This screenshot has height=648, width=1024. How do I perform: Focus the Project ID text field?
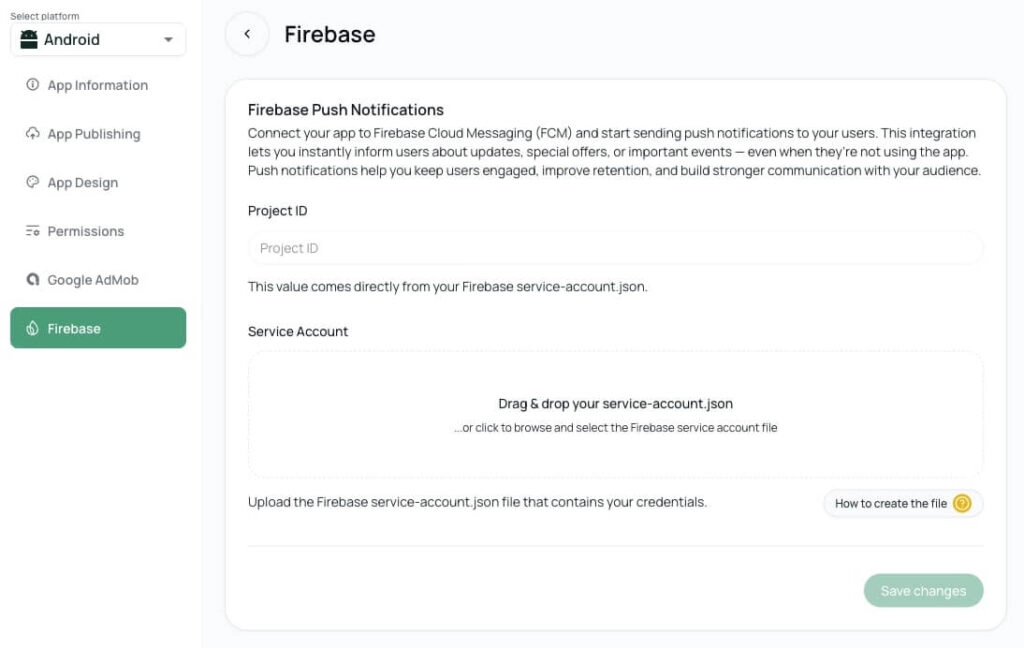[615, 248]
